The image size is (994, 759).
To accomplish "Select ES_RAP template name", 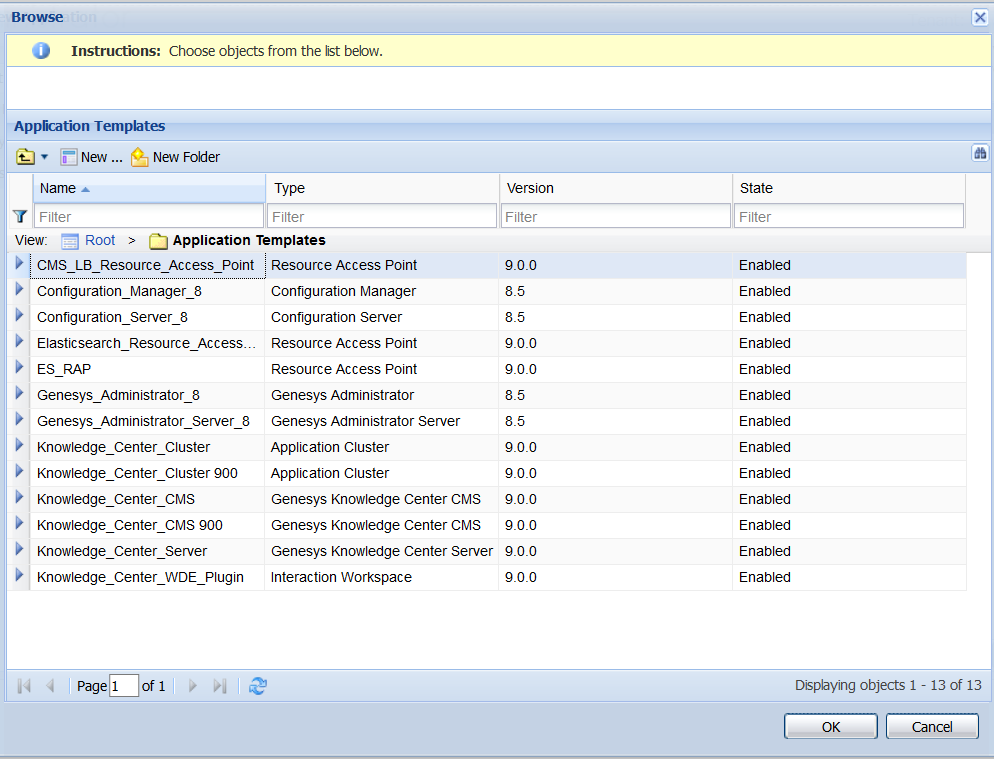I will pyautogui.click(x=64, y=369).
